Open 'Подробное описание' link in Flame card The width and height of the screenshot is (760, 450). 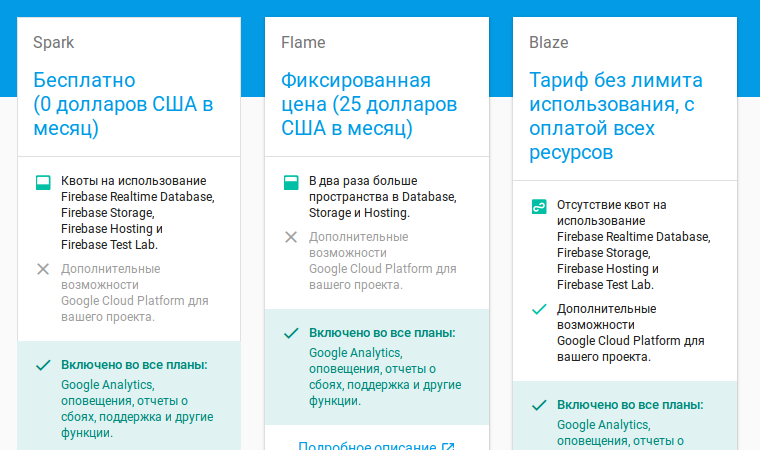tap(367, 446)
